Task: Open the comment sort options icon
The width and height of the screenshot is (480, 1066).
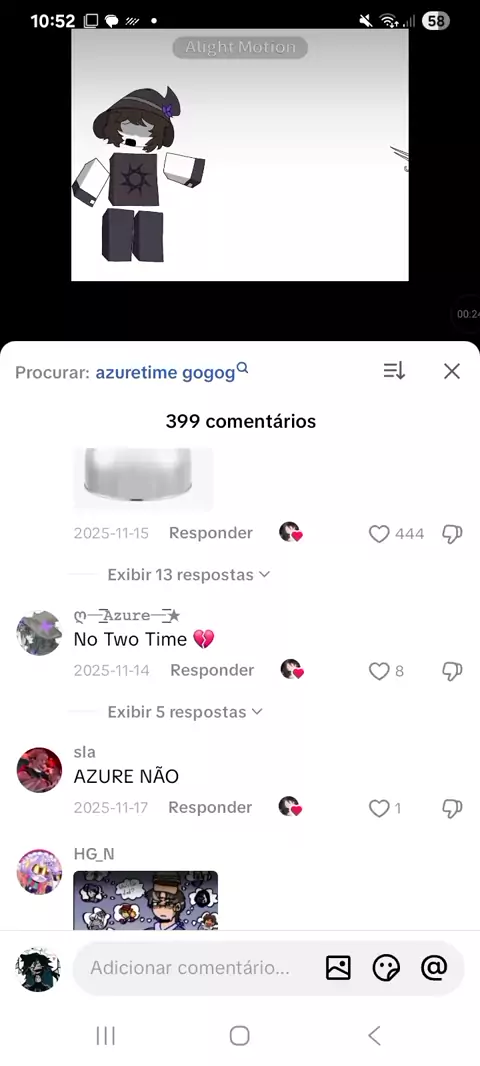Action: (x=394, y=371)
